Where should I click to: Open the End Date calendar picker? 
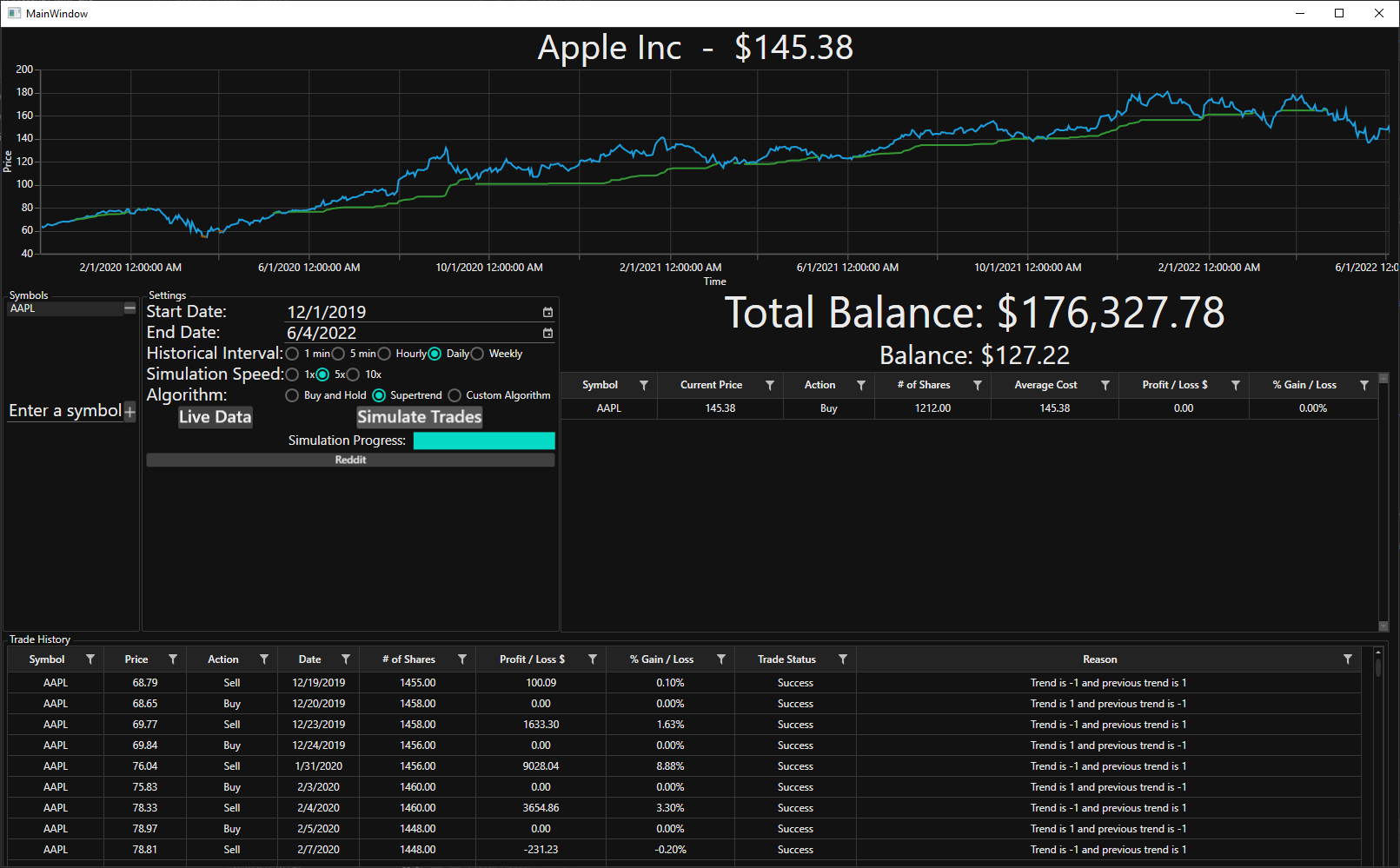(x=547, y=333)
